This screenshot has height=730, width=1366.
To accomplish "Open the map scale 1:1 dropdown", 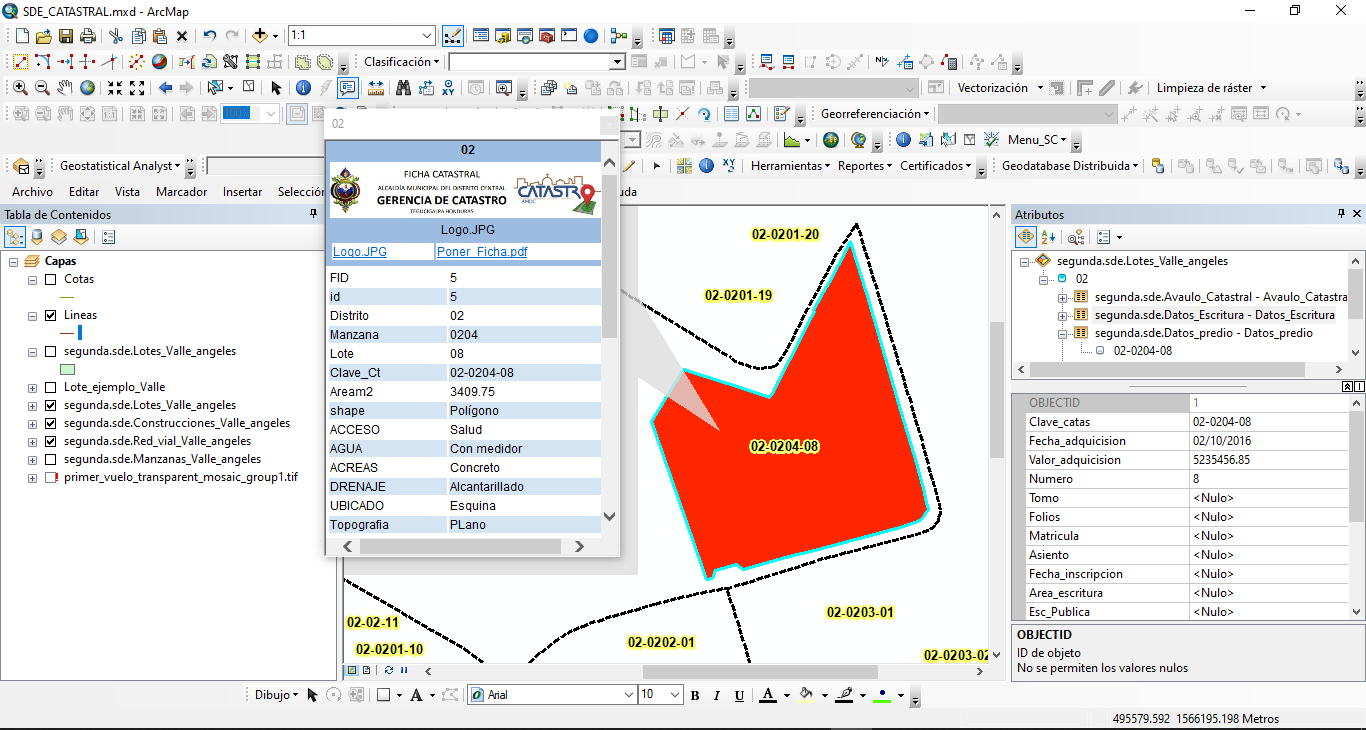I will pyautogui.click(x=427, y=36).
